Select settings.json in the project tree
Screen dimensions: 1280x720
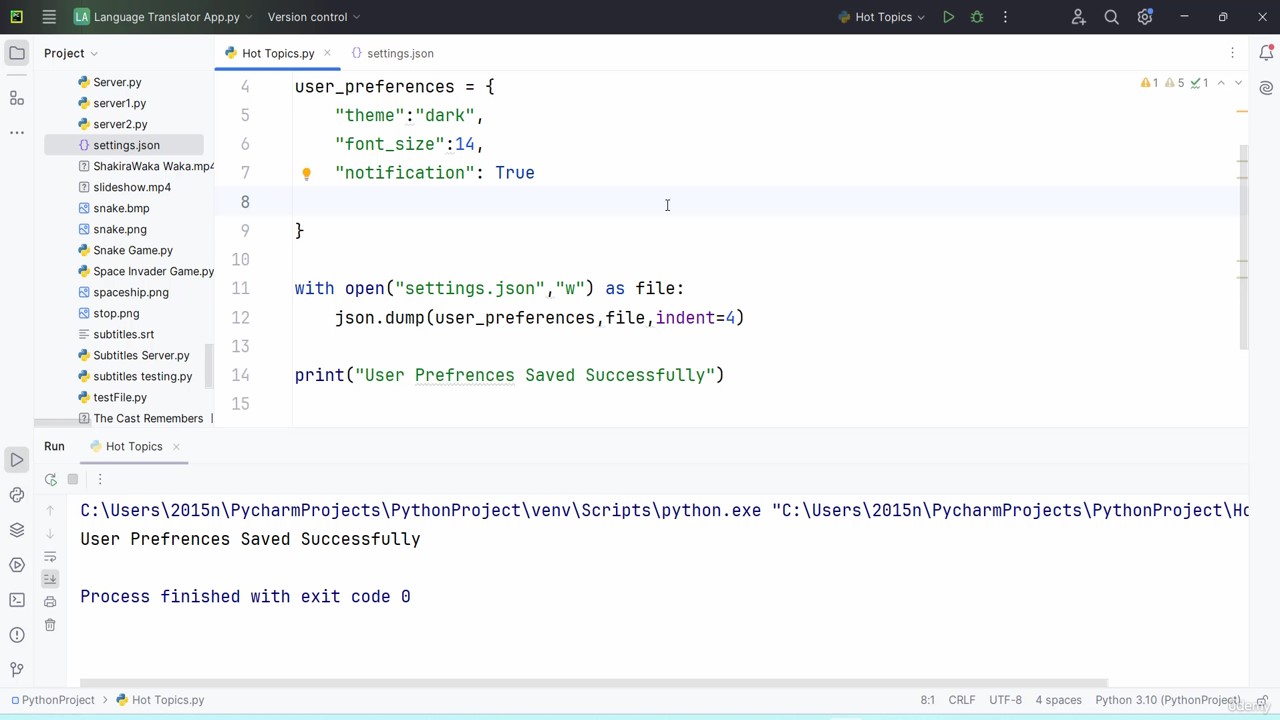[124, 145]
